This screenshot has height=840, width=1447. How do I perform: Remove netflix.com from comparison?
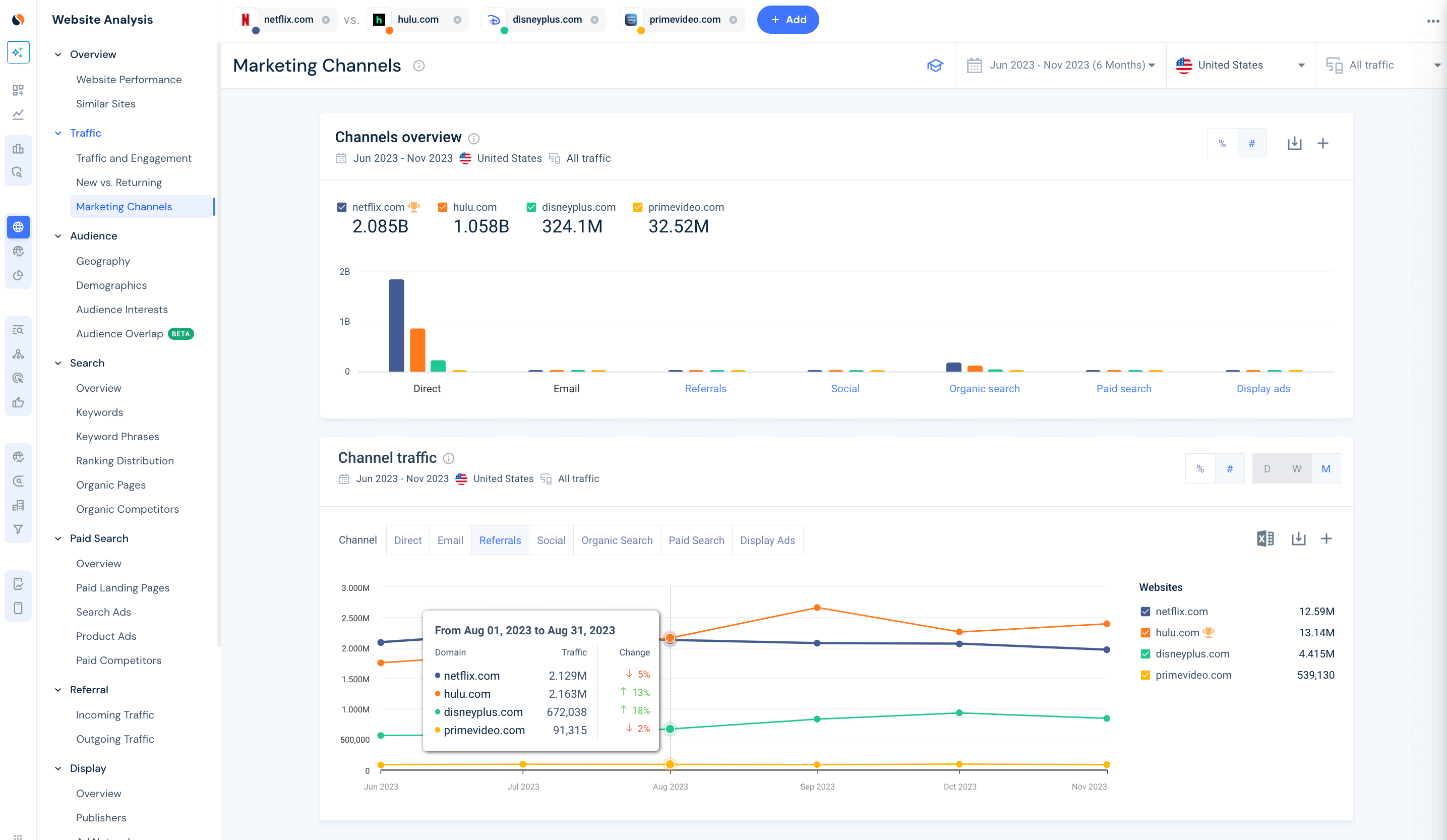coord(326,20)
